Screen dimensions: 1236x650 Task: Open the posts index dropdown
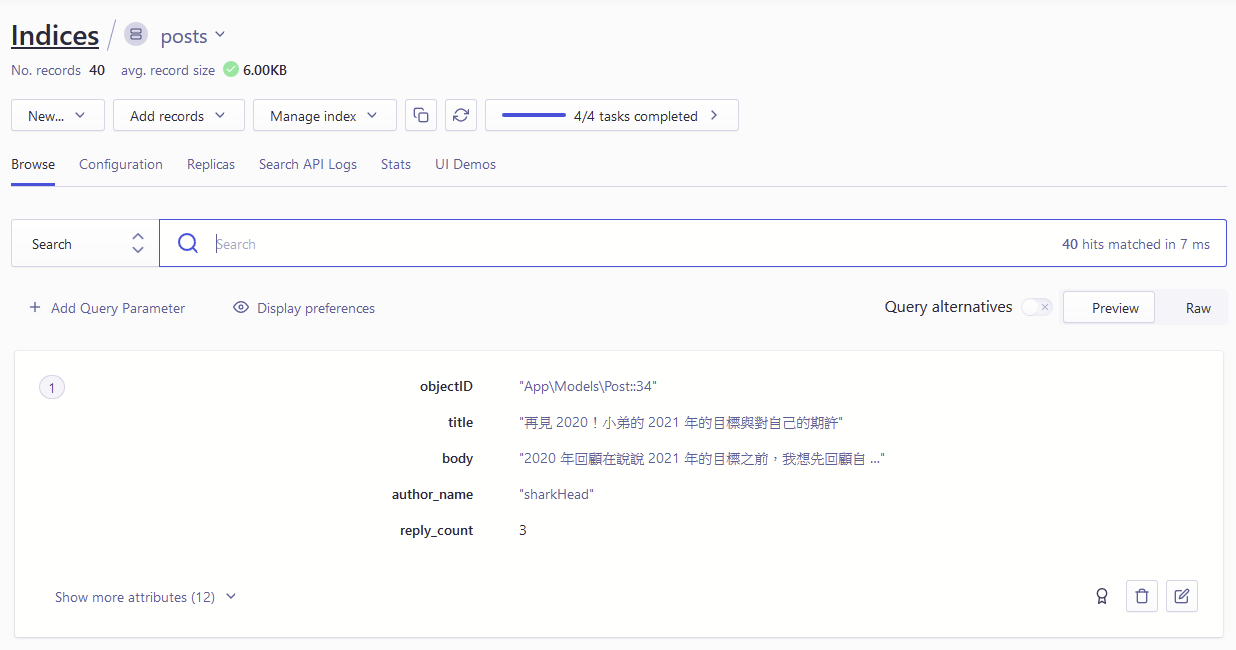coord(193,36)
